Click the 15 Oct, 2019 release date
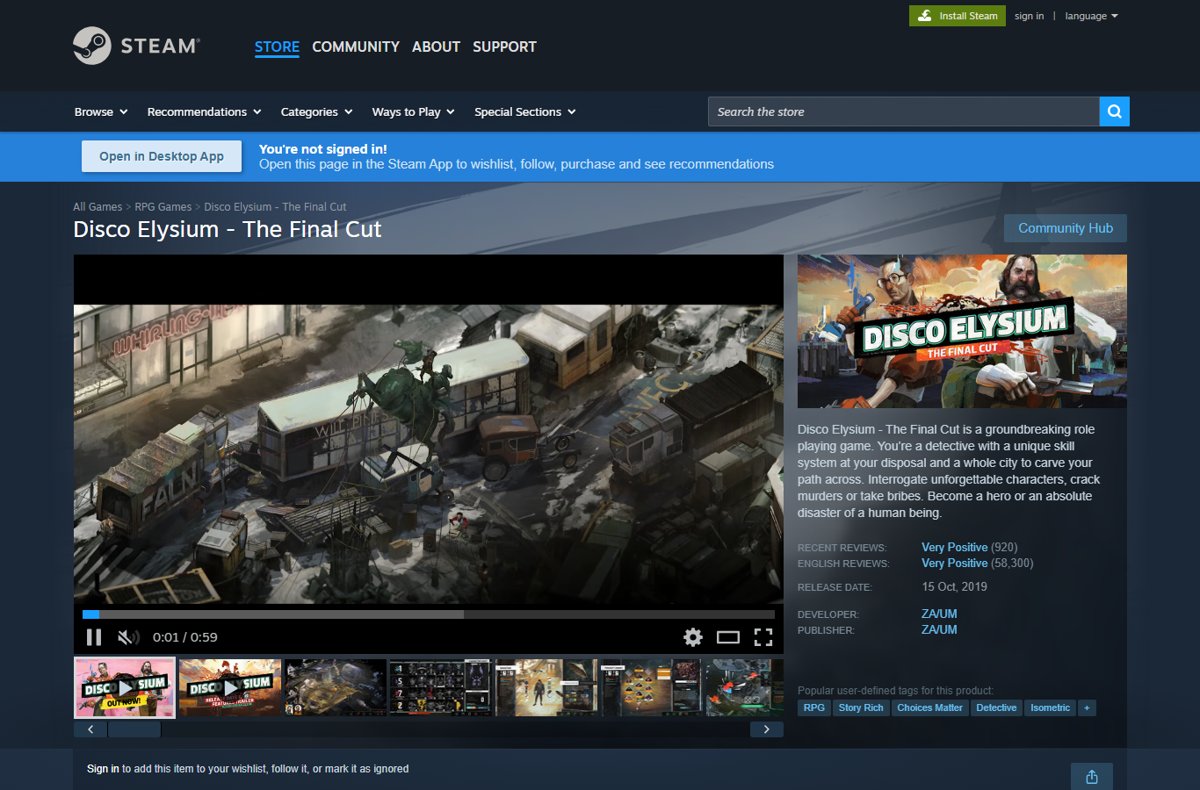This screenshot has width=1200, height=790. (x=954, y=587)
